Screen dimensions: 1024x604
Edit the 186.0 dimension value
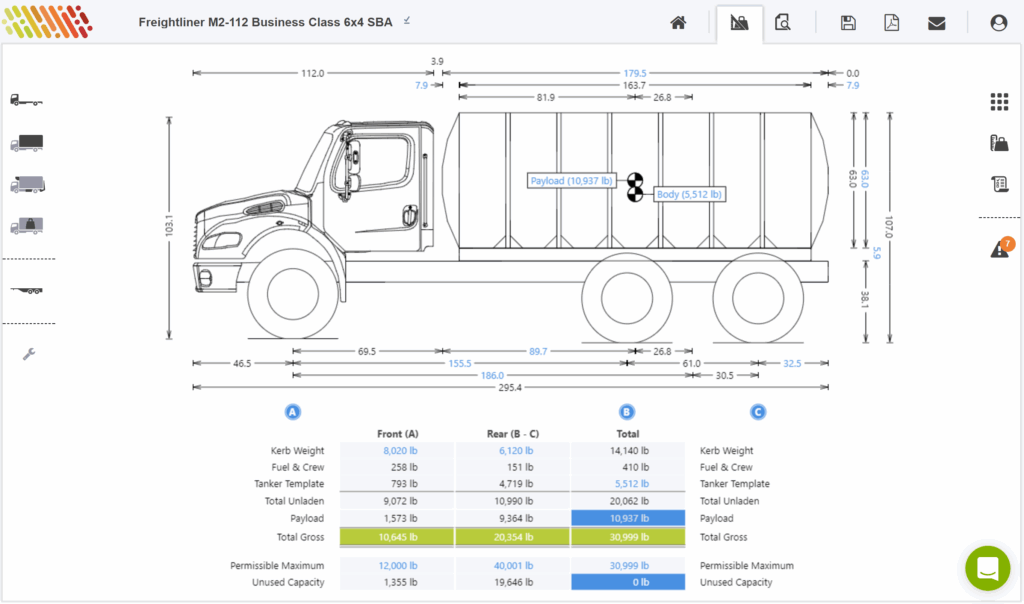click(x=492, y=375)
